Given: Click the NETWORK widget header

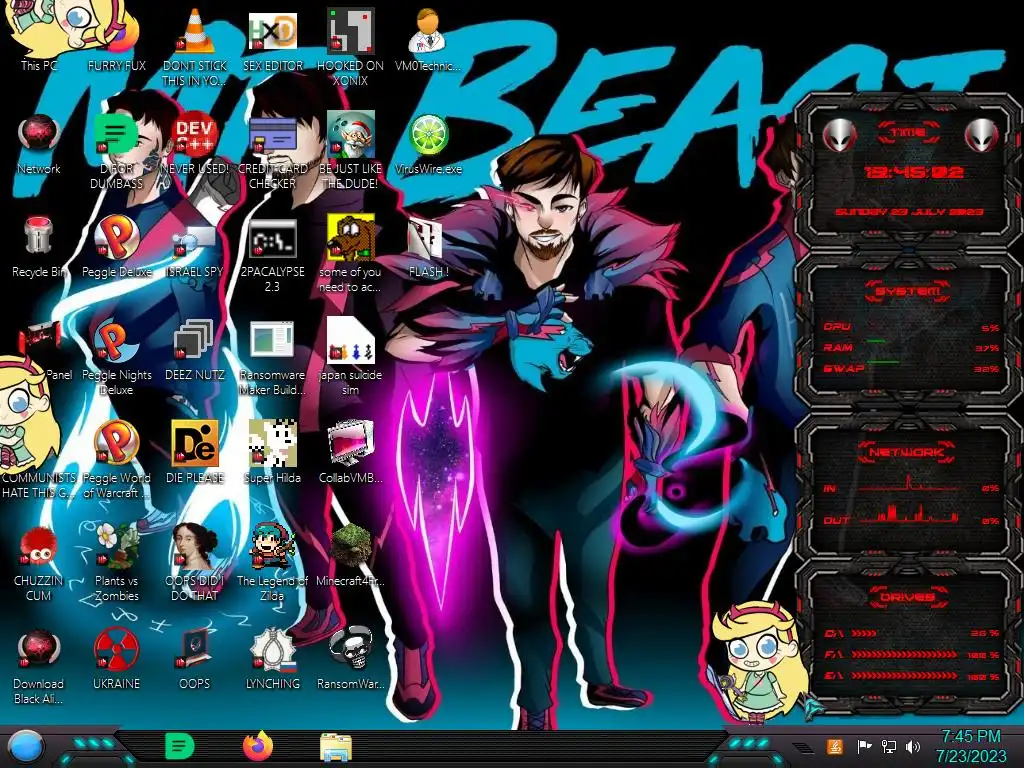Looking at the screenshot, I should point(907,451).
